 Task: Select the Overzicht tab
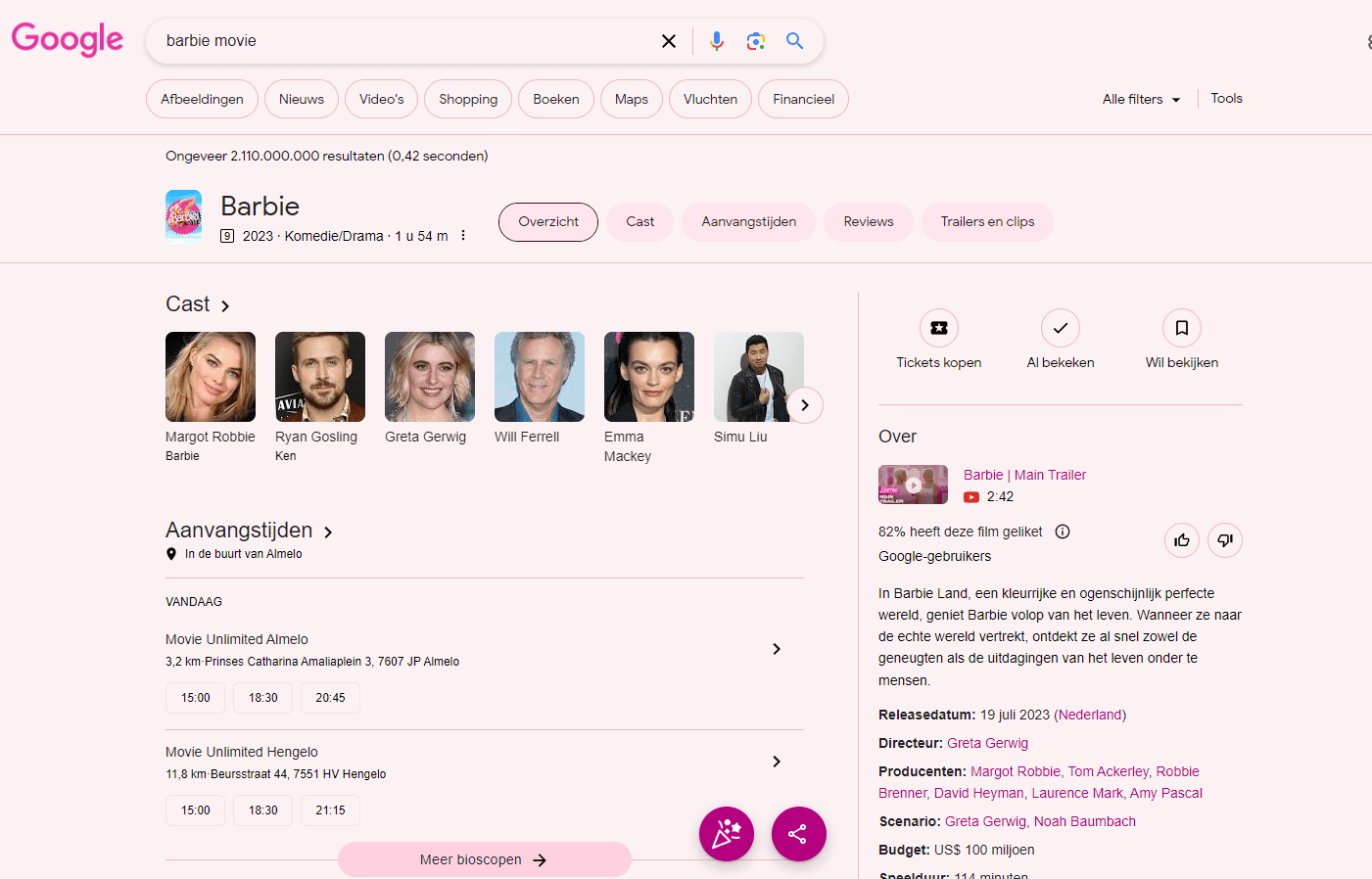click(x=548, y=222)
